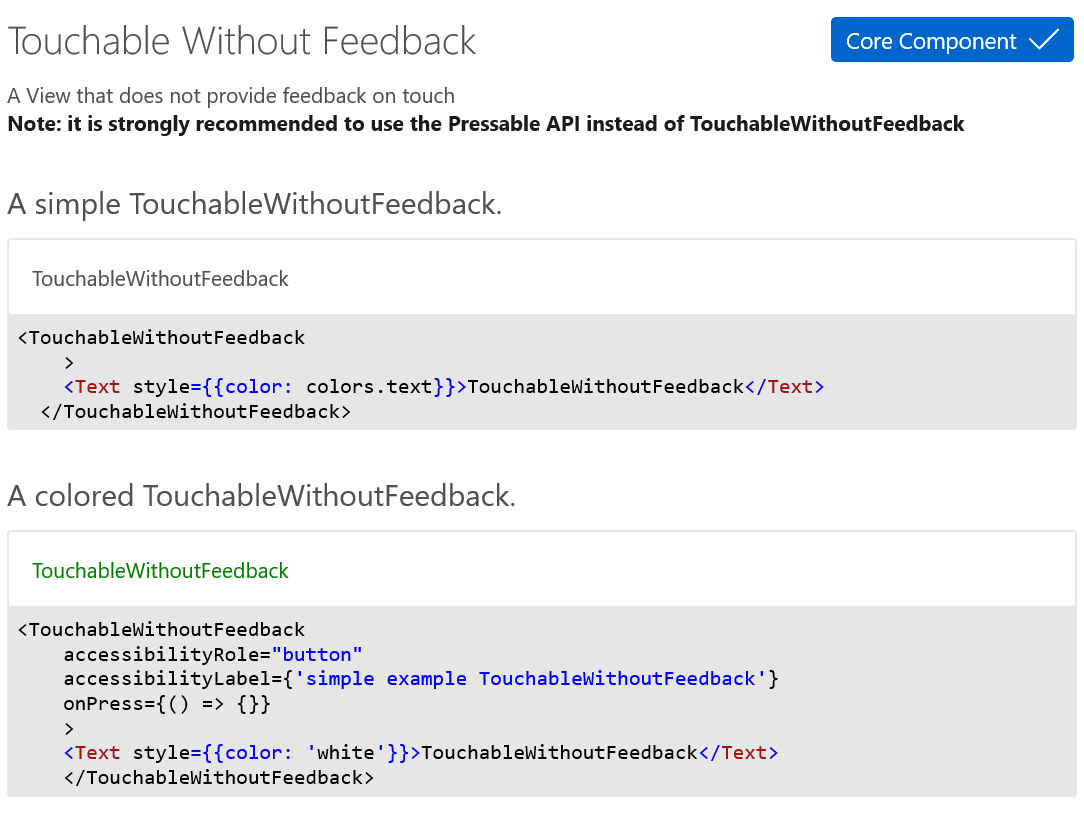Select the accessibilityLabel code line
The image size is (1084, 813).
(x=420, y=678)
